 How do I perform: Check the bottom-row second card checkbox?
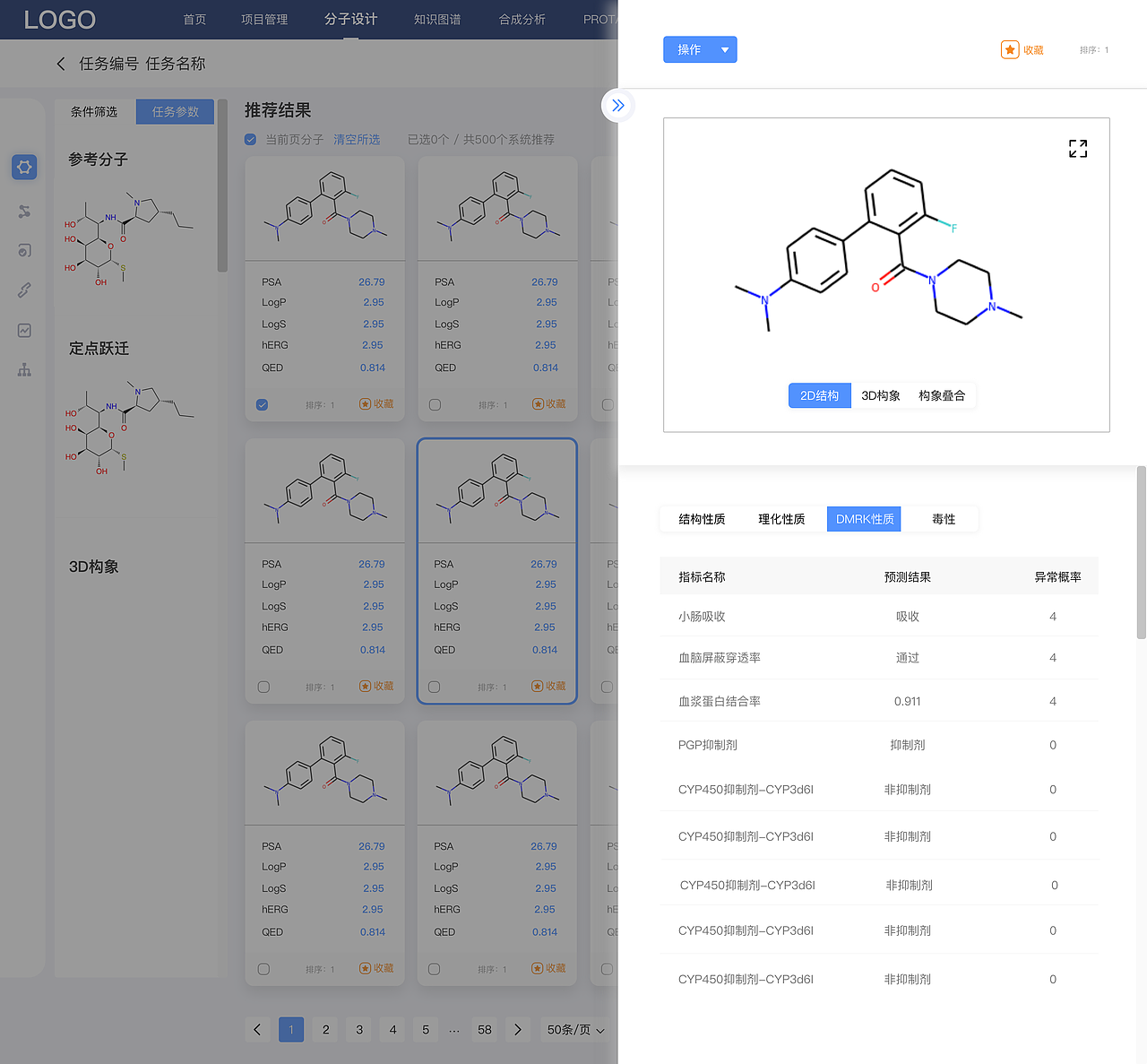coord(435,969)
